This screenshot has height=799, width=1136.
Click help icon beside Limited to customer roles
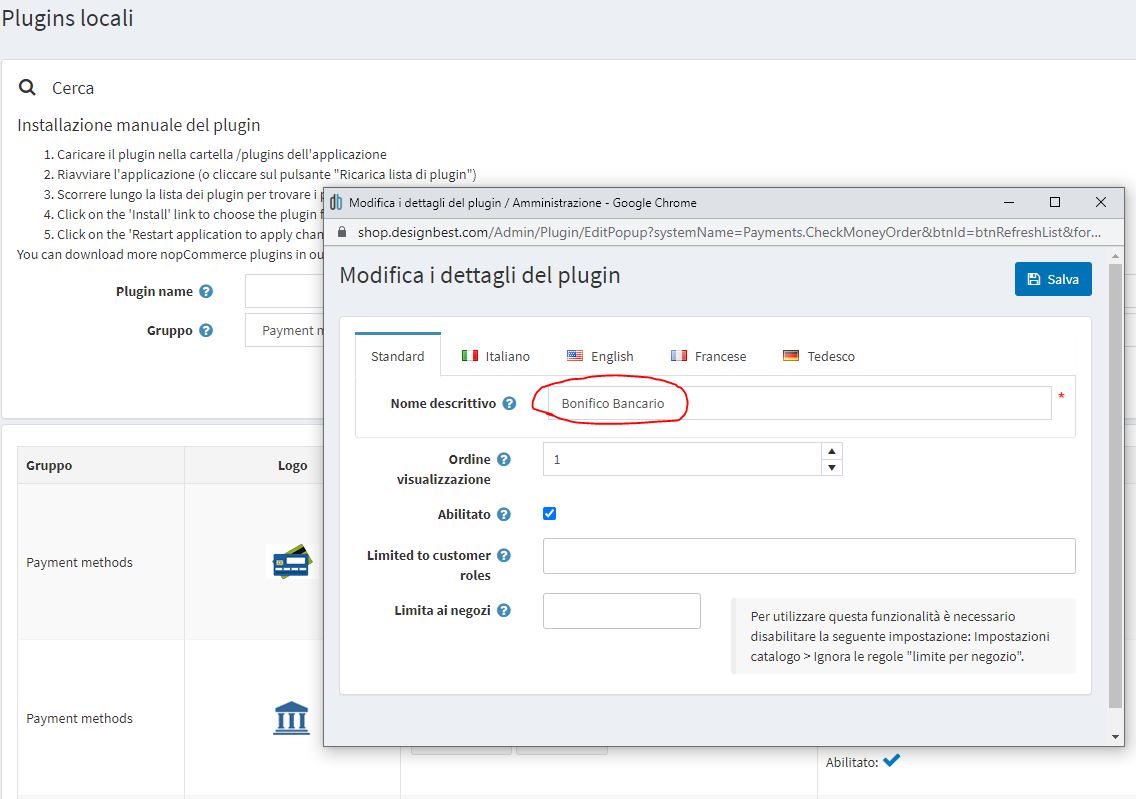[504, 556]
